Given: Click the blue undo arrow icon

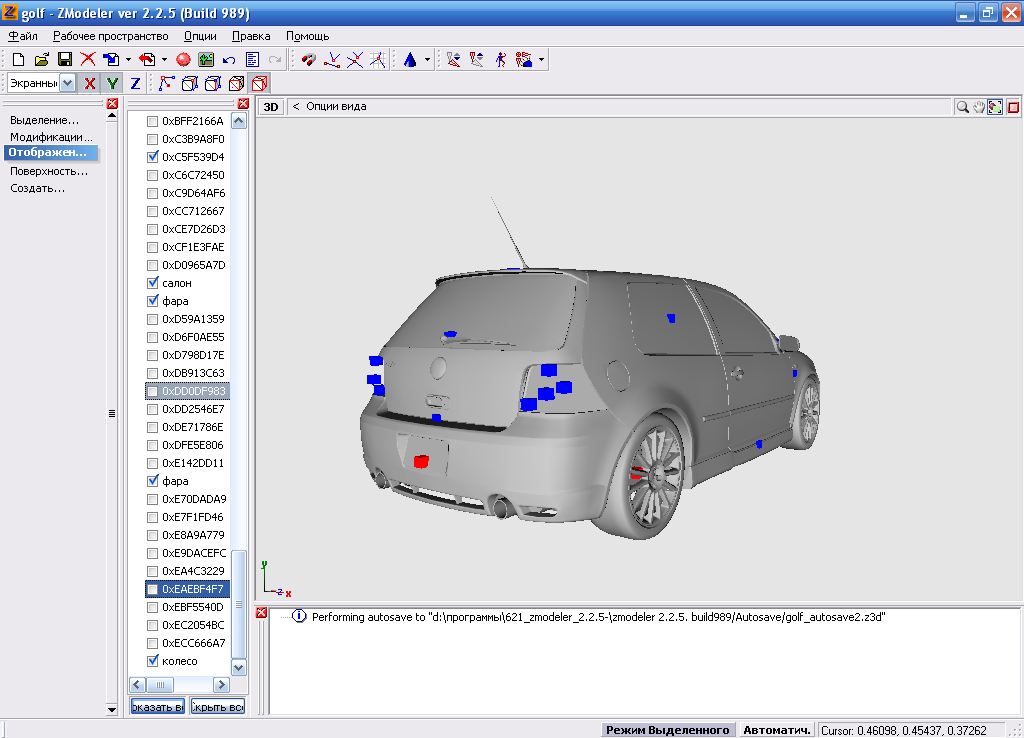Looking at the screenshot, I should (x=229, y=59).
